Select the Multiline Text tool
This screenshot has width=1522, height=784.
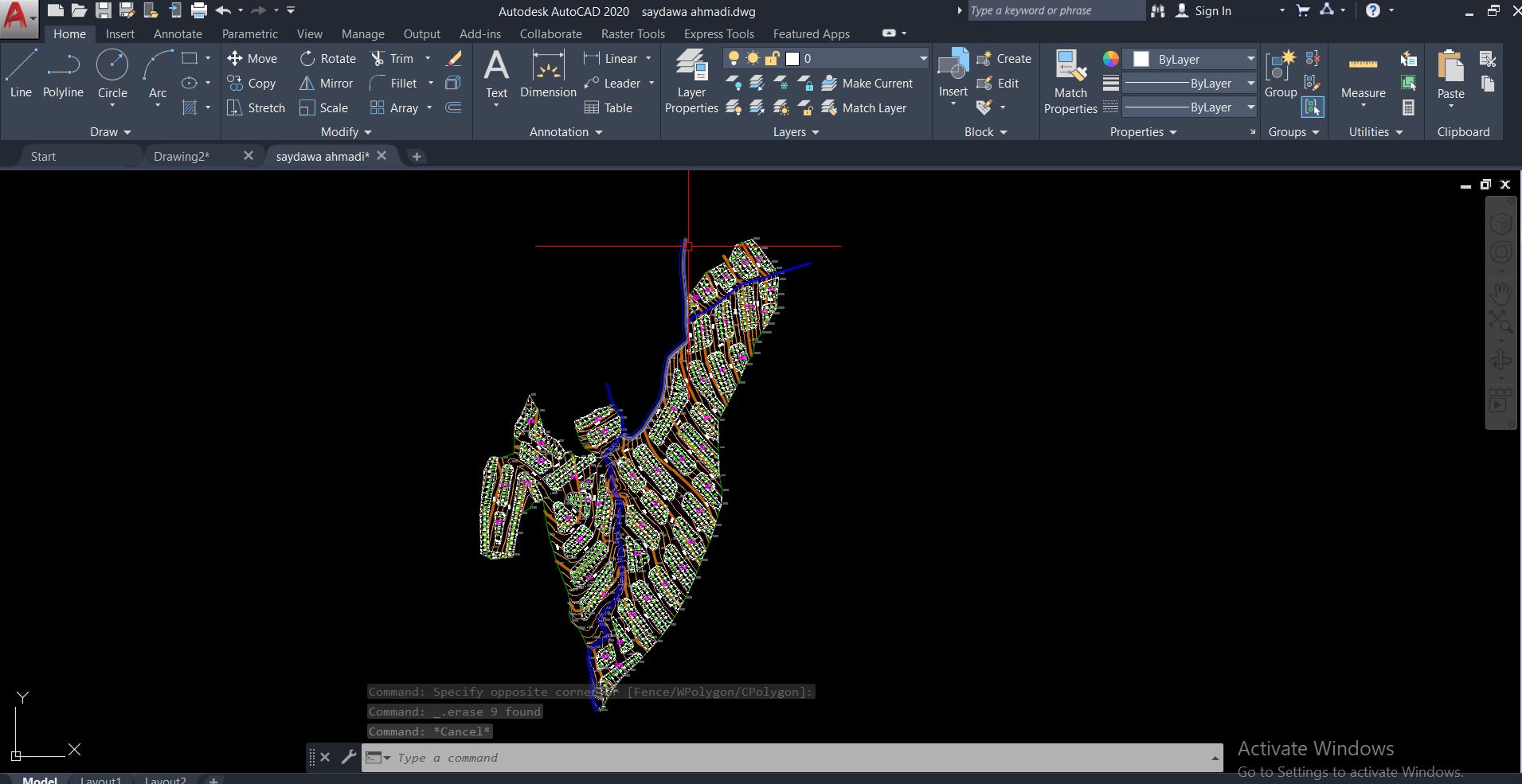(496, 73)
